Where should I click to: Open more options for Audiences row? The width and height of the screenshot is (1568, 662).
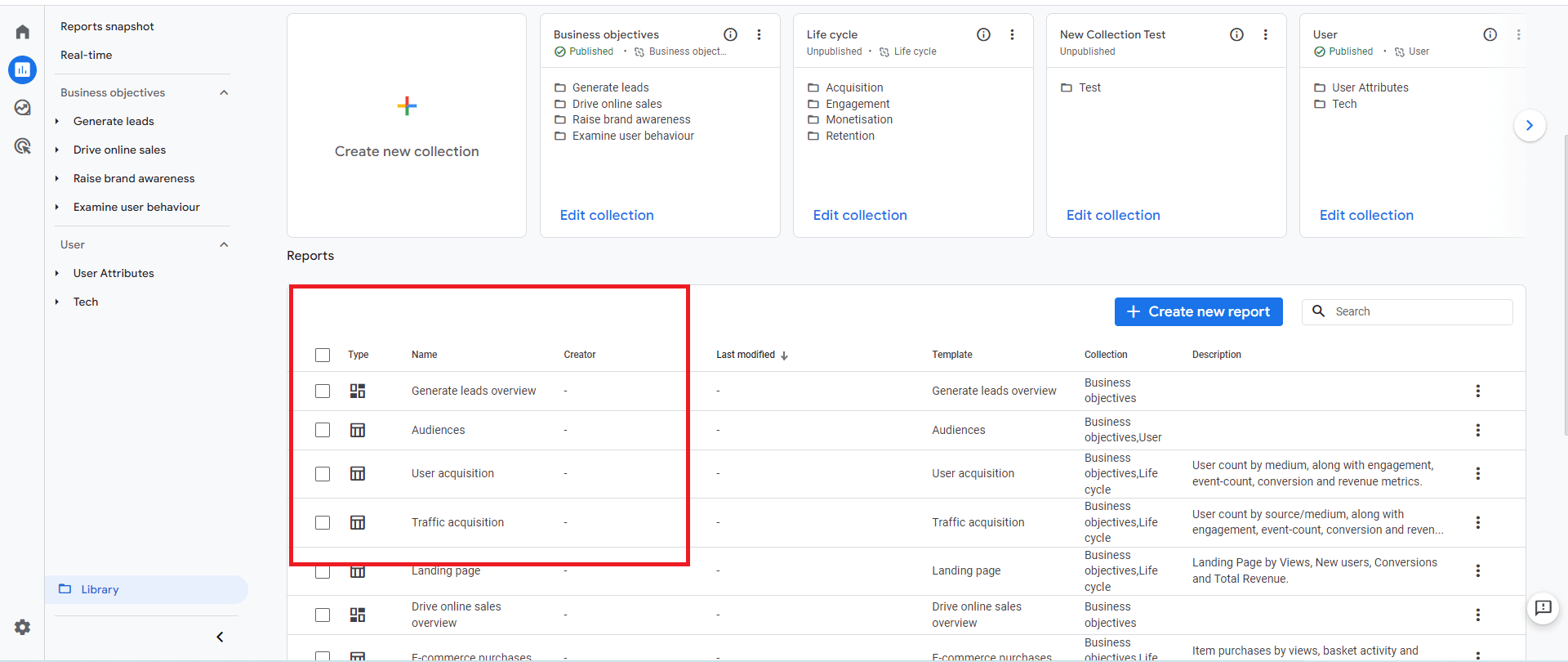1477,430
